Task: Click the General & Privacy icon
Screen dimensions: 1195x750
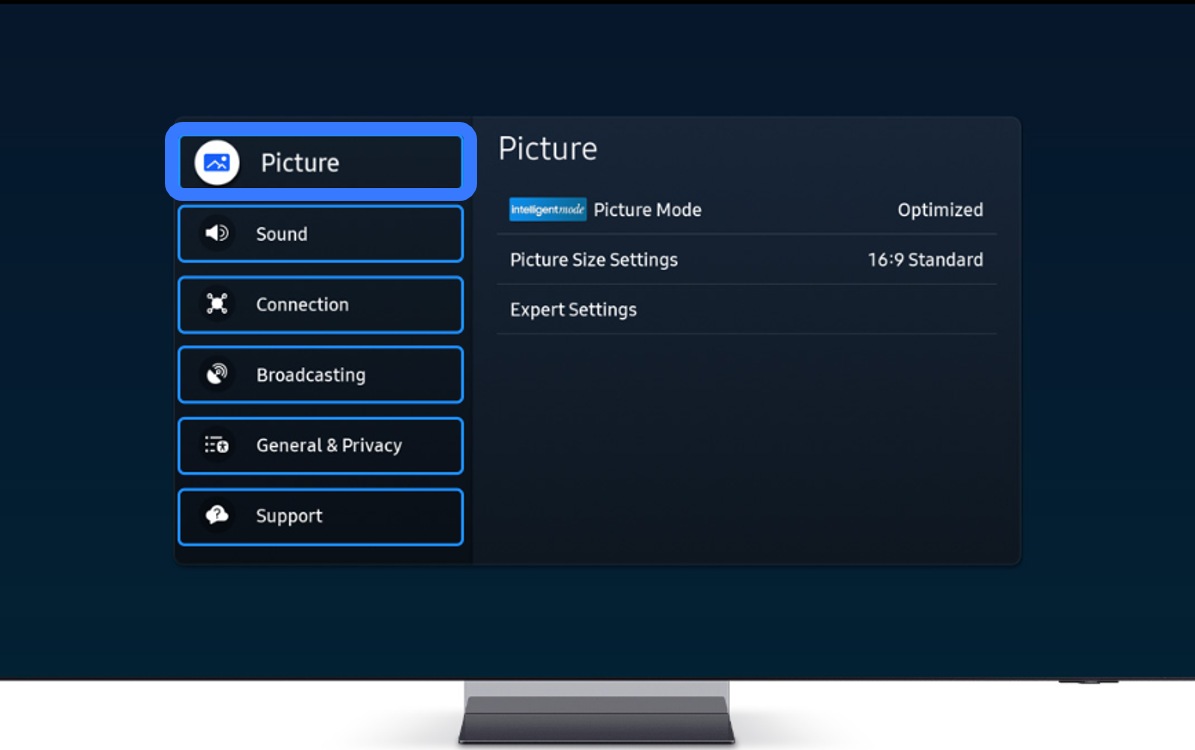Action: (x=217, y=446)
